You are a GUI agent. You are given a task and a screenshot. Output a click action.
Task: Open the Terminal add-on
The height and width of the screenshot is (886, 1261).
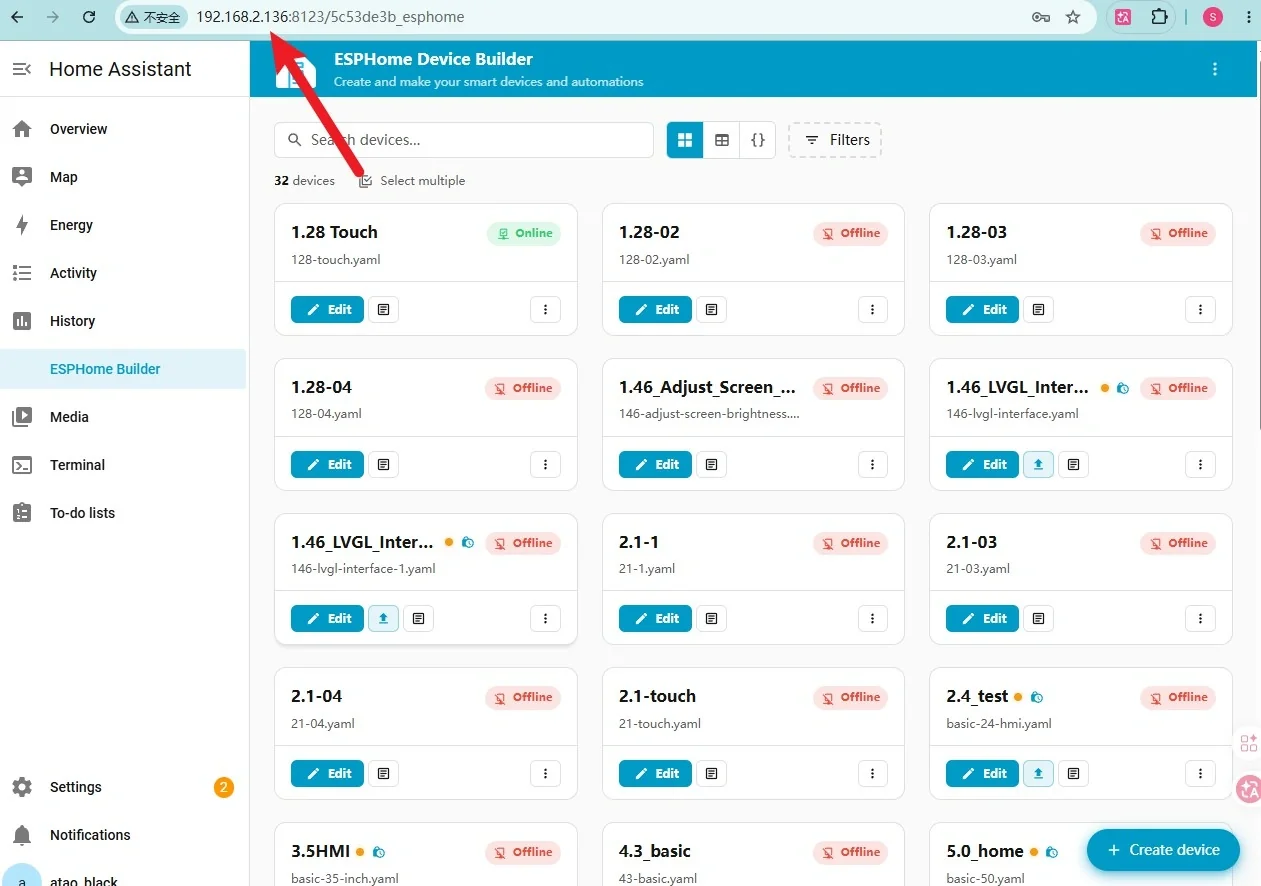[123, 465]
